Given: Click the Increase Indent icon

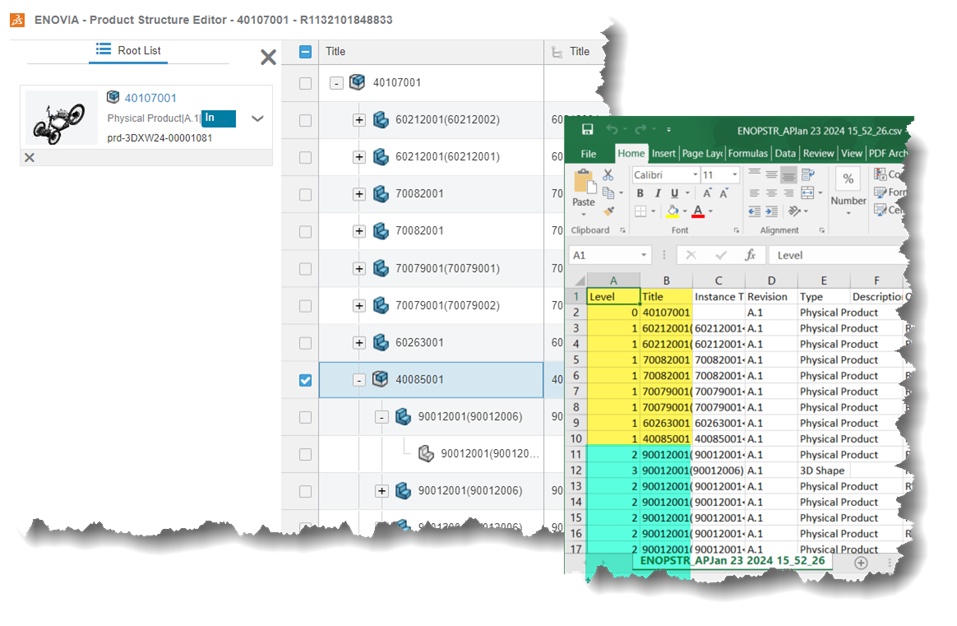Looking at the screenshot, I should point(771,211).
